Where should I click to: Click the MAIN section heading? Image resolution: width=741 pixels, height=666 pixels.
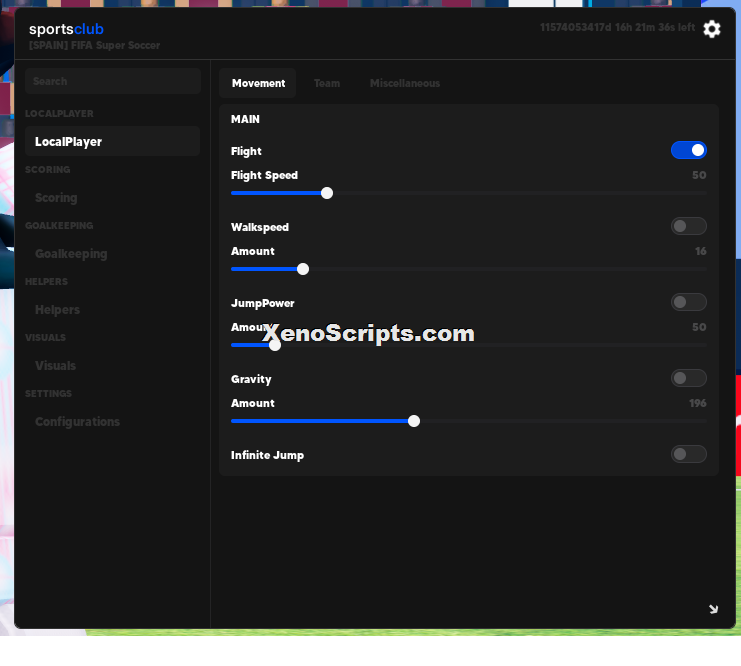pos(245,119)
